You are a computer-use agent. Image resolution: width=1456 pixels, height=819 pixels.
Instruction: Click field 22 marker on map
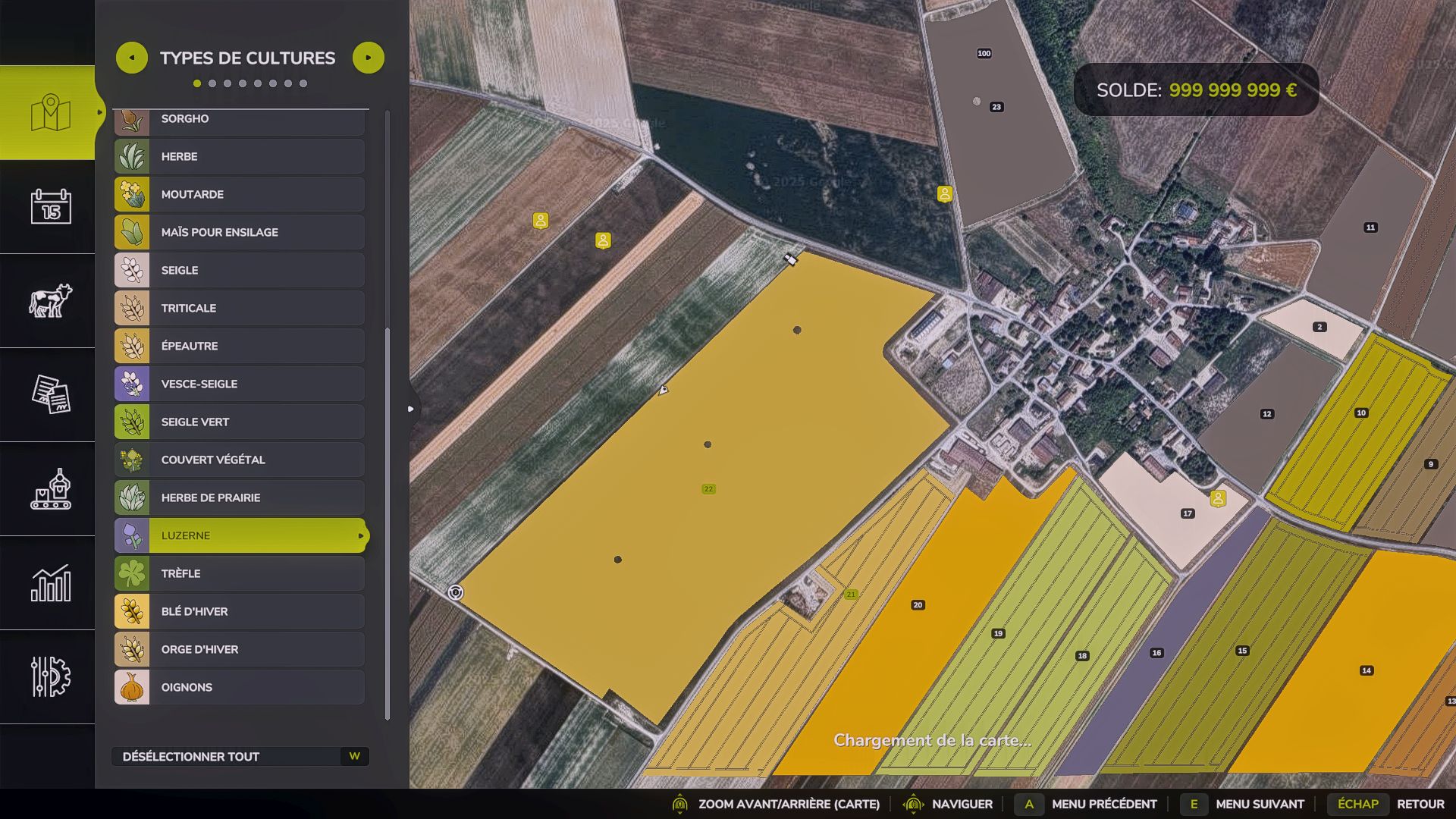point(708,489)
